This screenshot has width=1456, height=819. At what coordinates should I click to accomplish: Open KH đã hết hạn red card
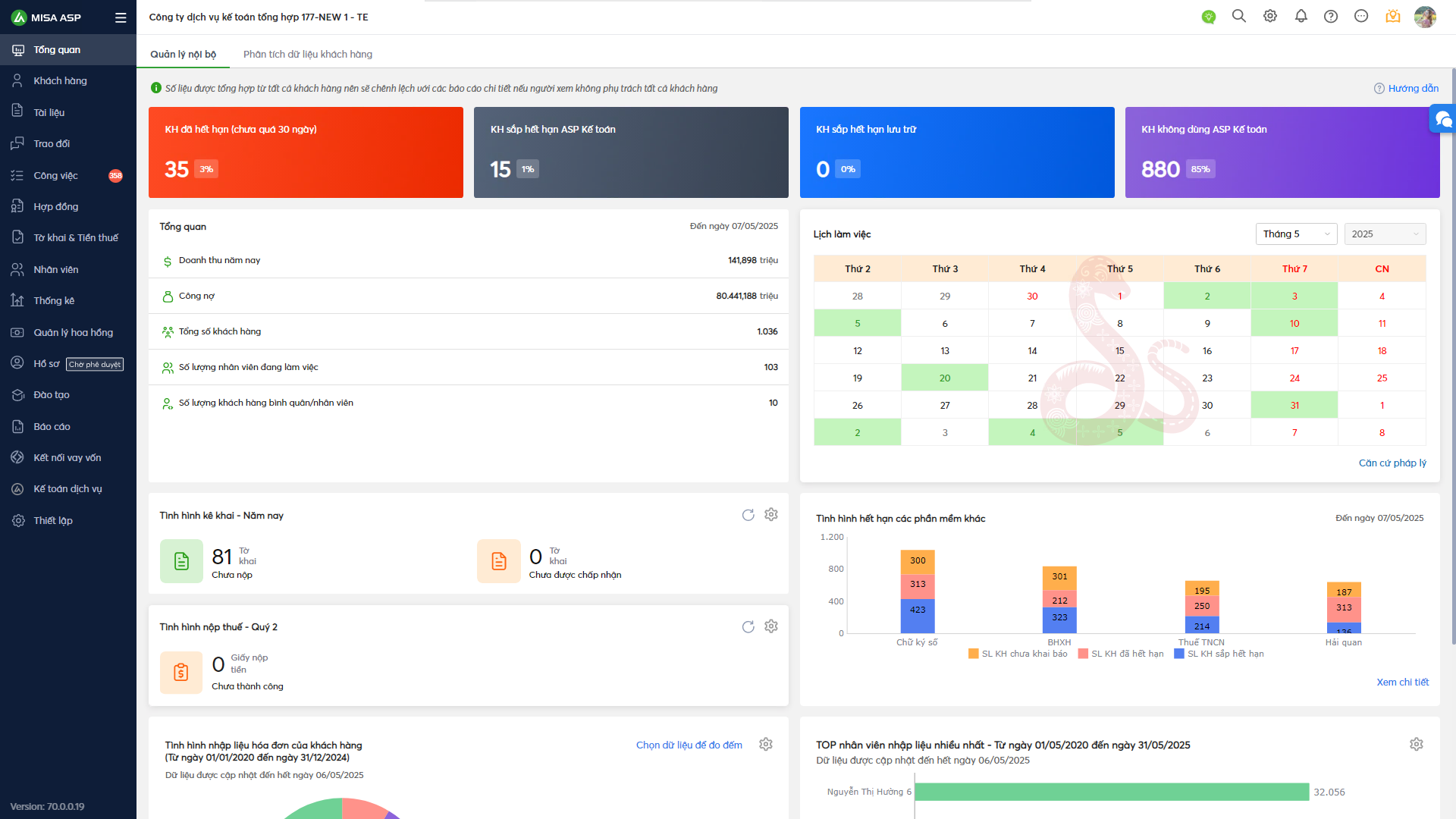306,152
